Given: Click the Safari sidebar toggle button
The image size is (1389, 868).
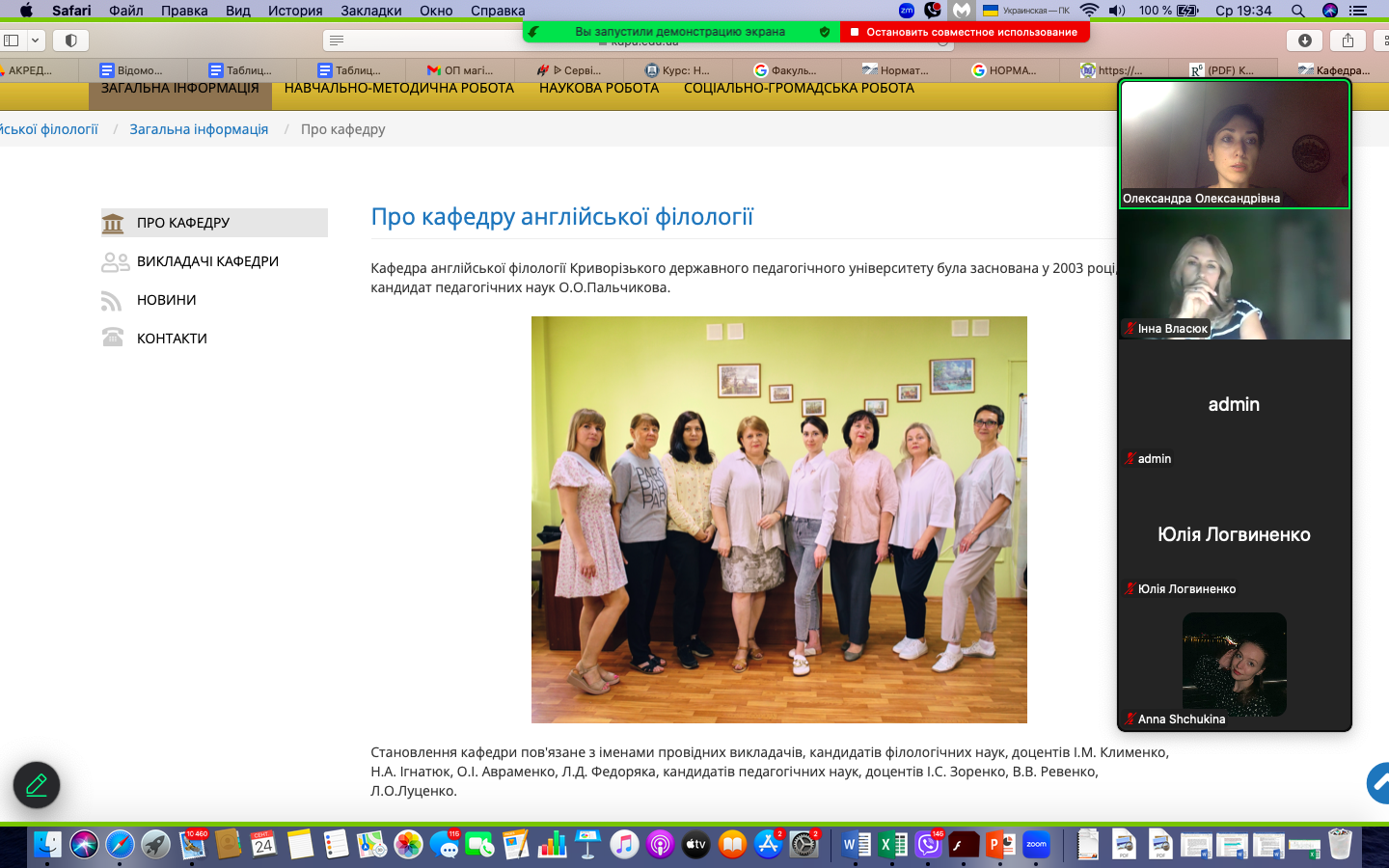Looking at the screenshot, I should (x=12, y=41).
